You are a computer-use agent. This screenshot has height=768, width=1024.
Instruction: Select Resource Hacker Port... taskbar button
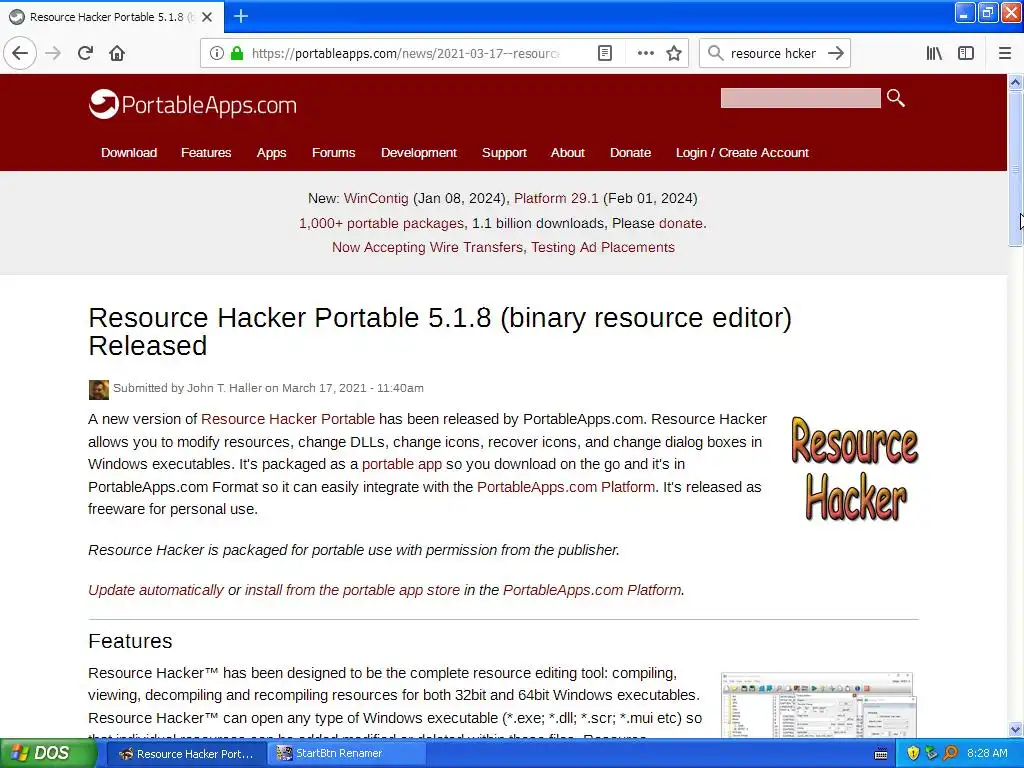186,754
